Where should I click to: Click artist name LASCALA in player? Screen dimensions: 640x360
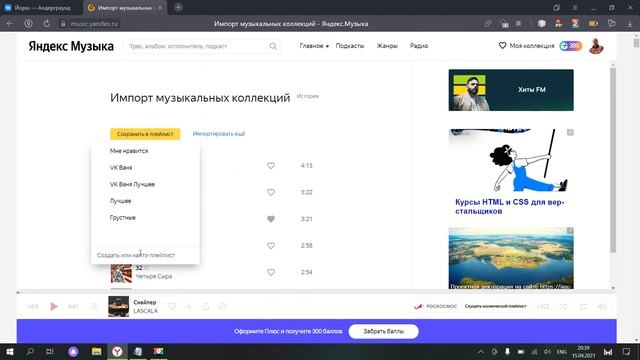pyautogui.click(x=146, y=311)
